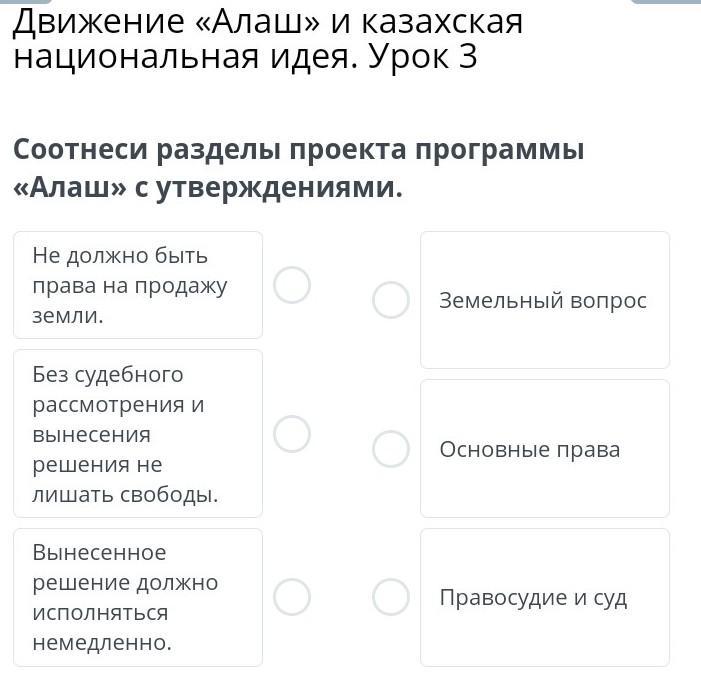701x696 pixels.
Task: Click the card about prohibiting land sale
Action: pyautogui.click(x=138, y=285)
